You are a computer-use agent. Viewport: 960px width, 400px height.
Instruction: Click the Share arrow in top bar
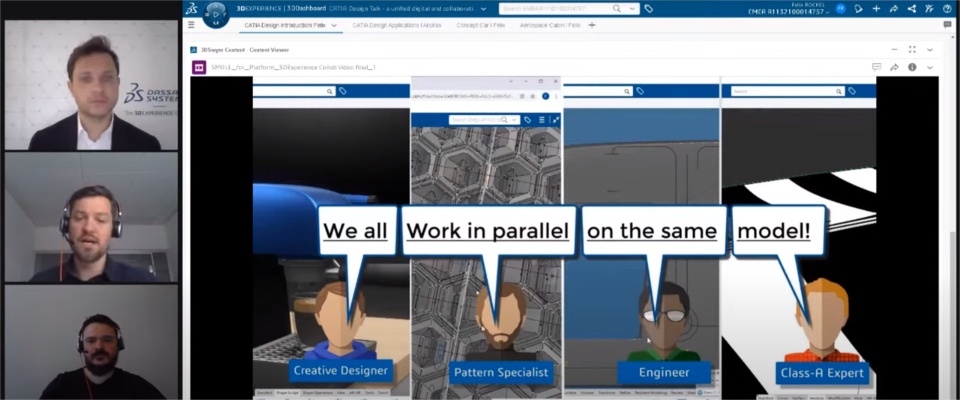[894, 9]
